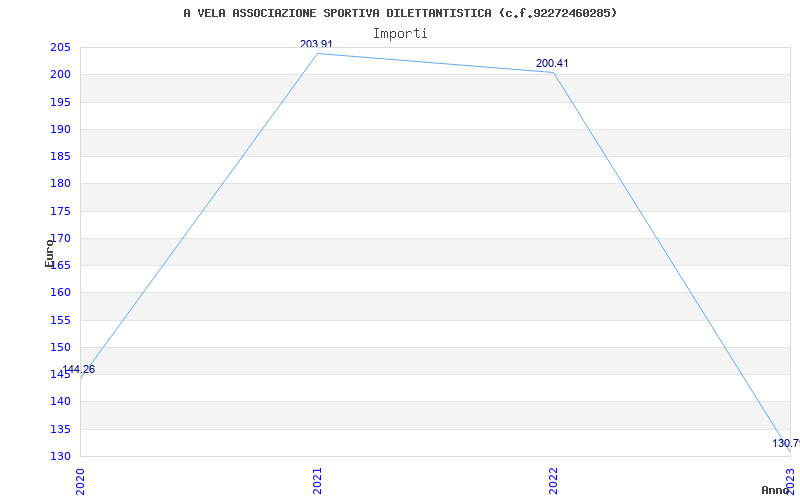The width and height of the screenshot is (800, 500).
Task: Click the 'Anno' x-axis title
Action: 776,490
